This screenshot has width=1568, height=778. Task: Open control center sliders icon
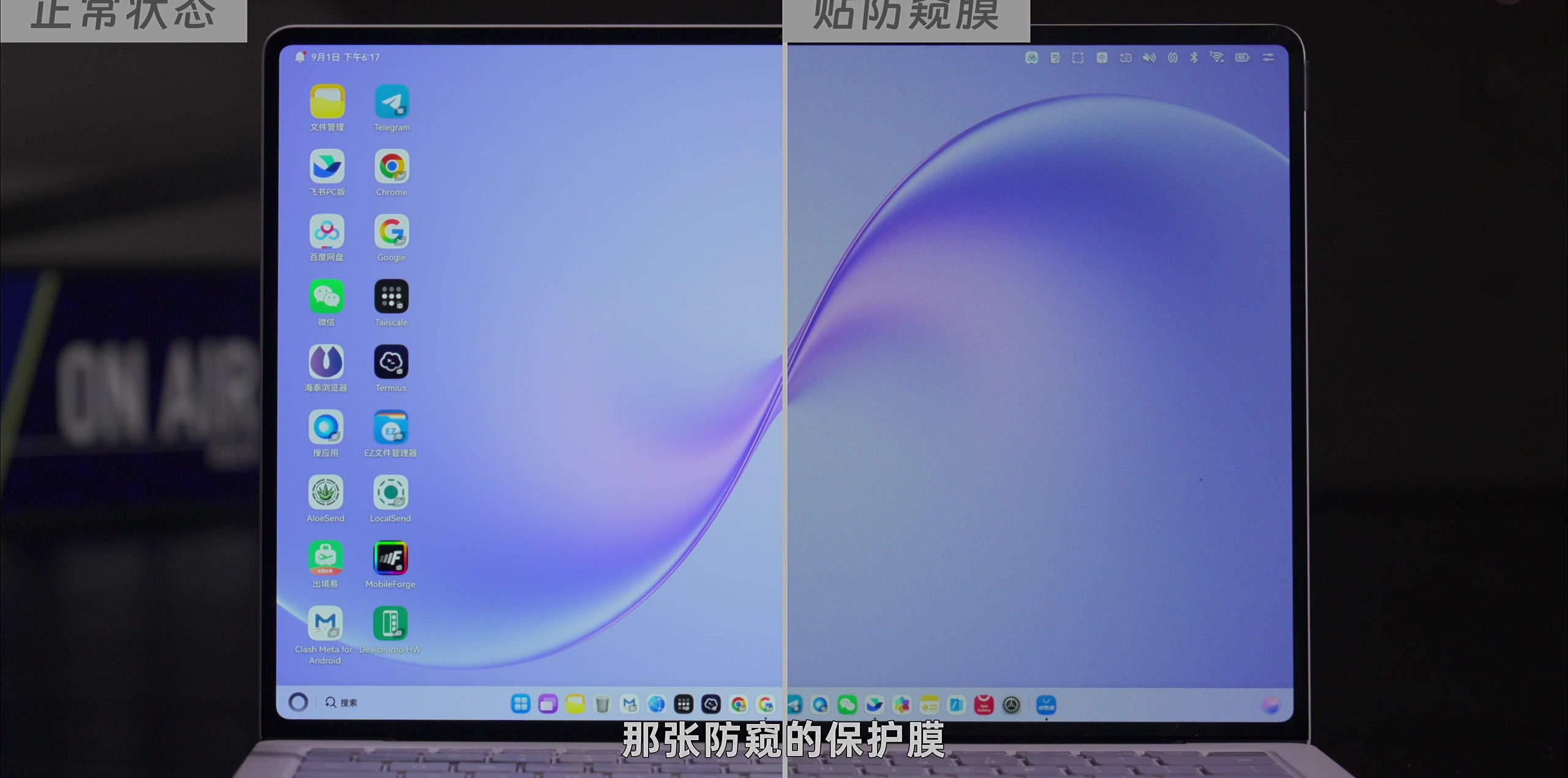(1268, 57)
